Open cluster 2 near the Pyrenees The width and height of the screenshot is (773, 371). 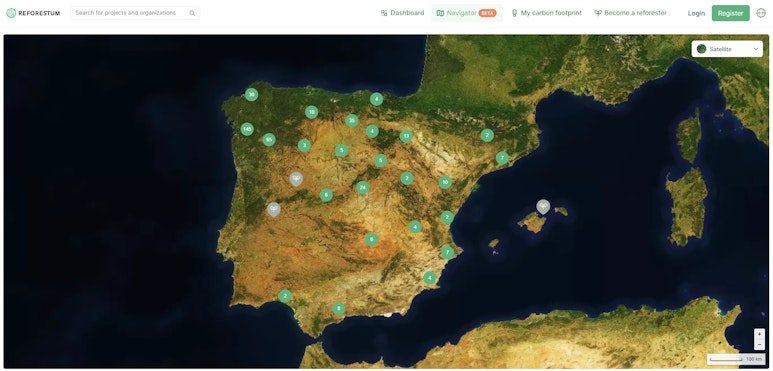pyautogui.click(x=487, y=135)
